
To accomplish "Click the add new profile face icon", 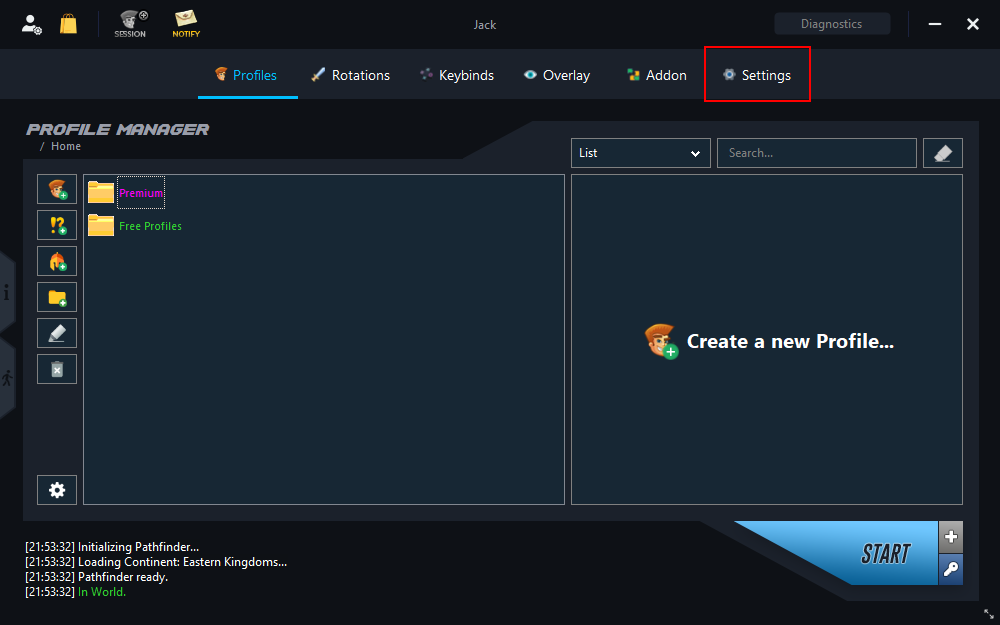I will point(57,189).
